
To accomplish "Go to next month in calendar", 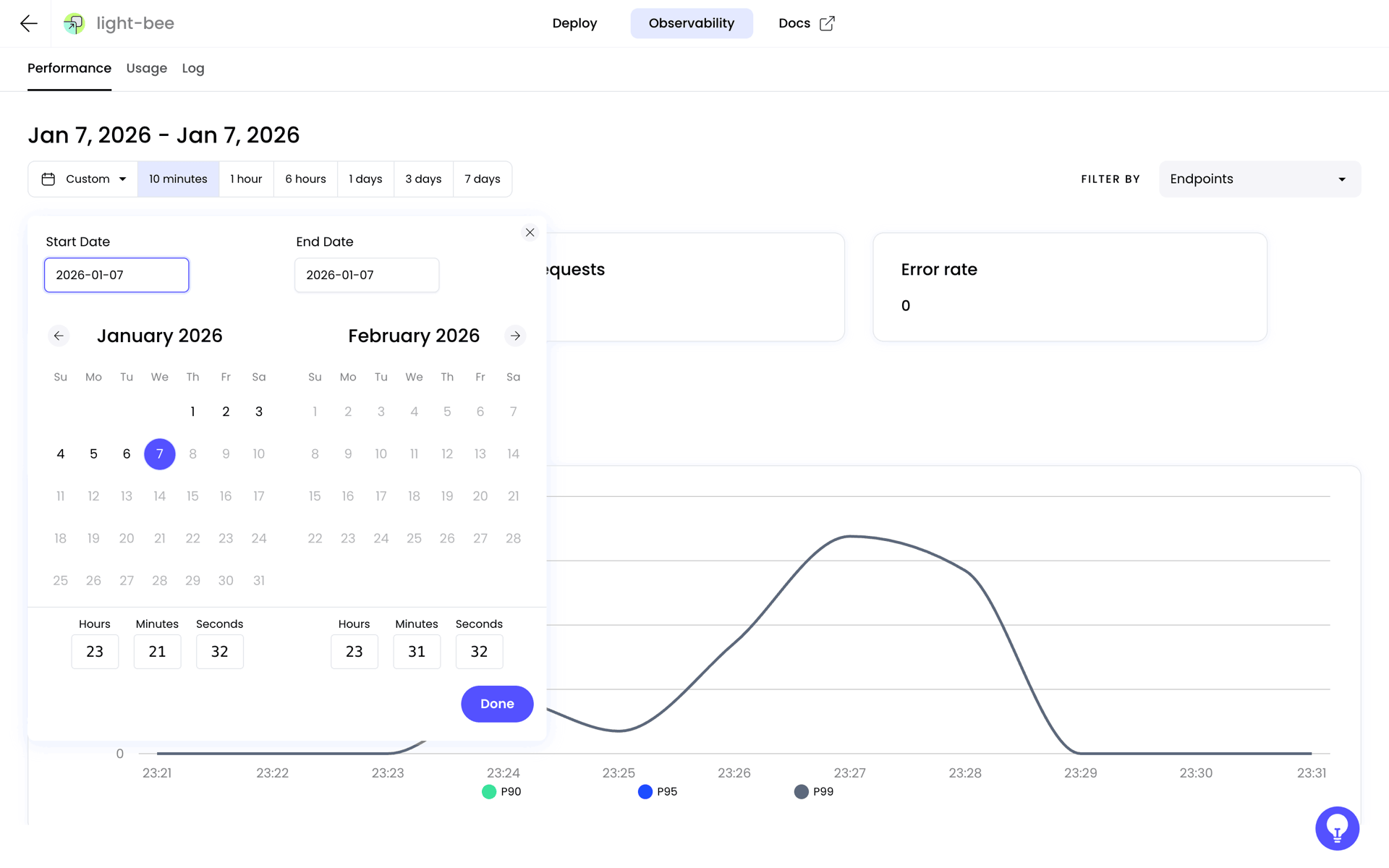I will click(515, 336).
